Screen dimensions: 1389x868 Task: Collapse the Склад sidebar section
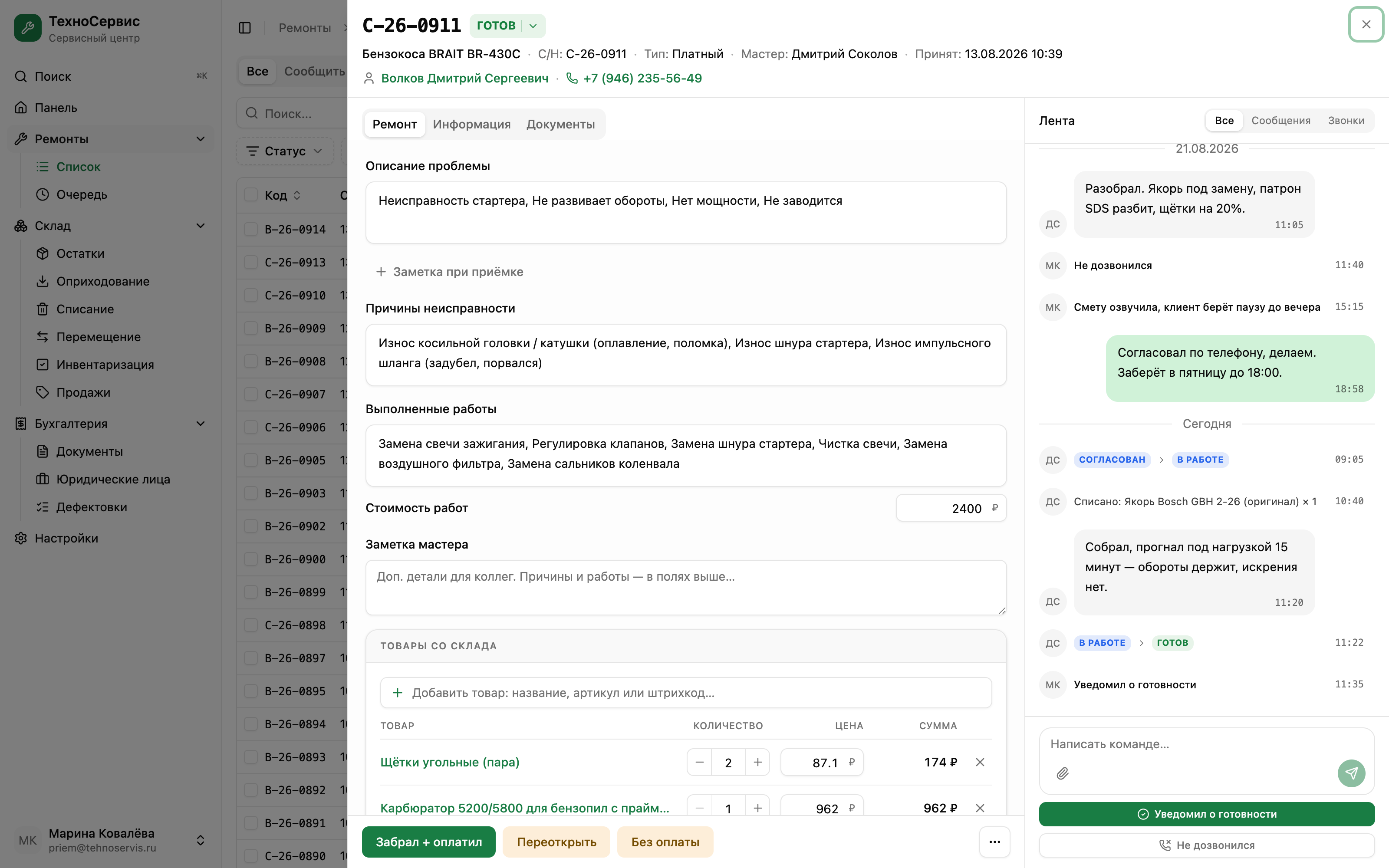click(x=200, y=226)
